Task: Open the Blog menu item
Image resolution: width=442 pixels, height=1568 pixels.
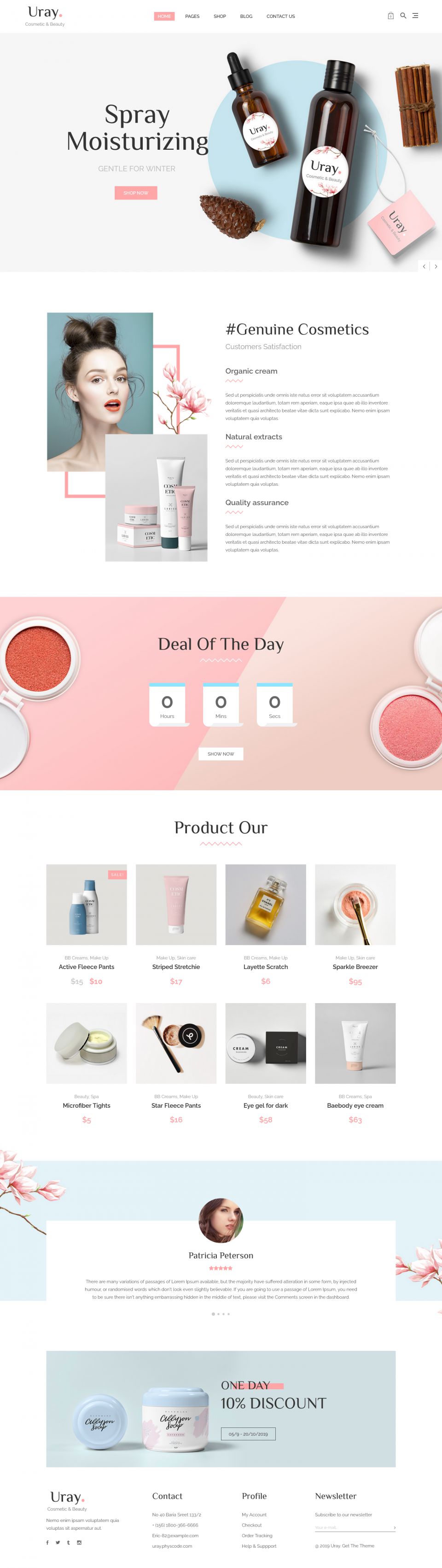Action: 246,17
